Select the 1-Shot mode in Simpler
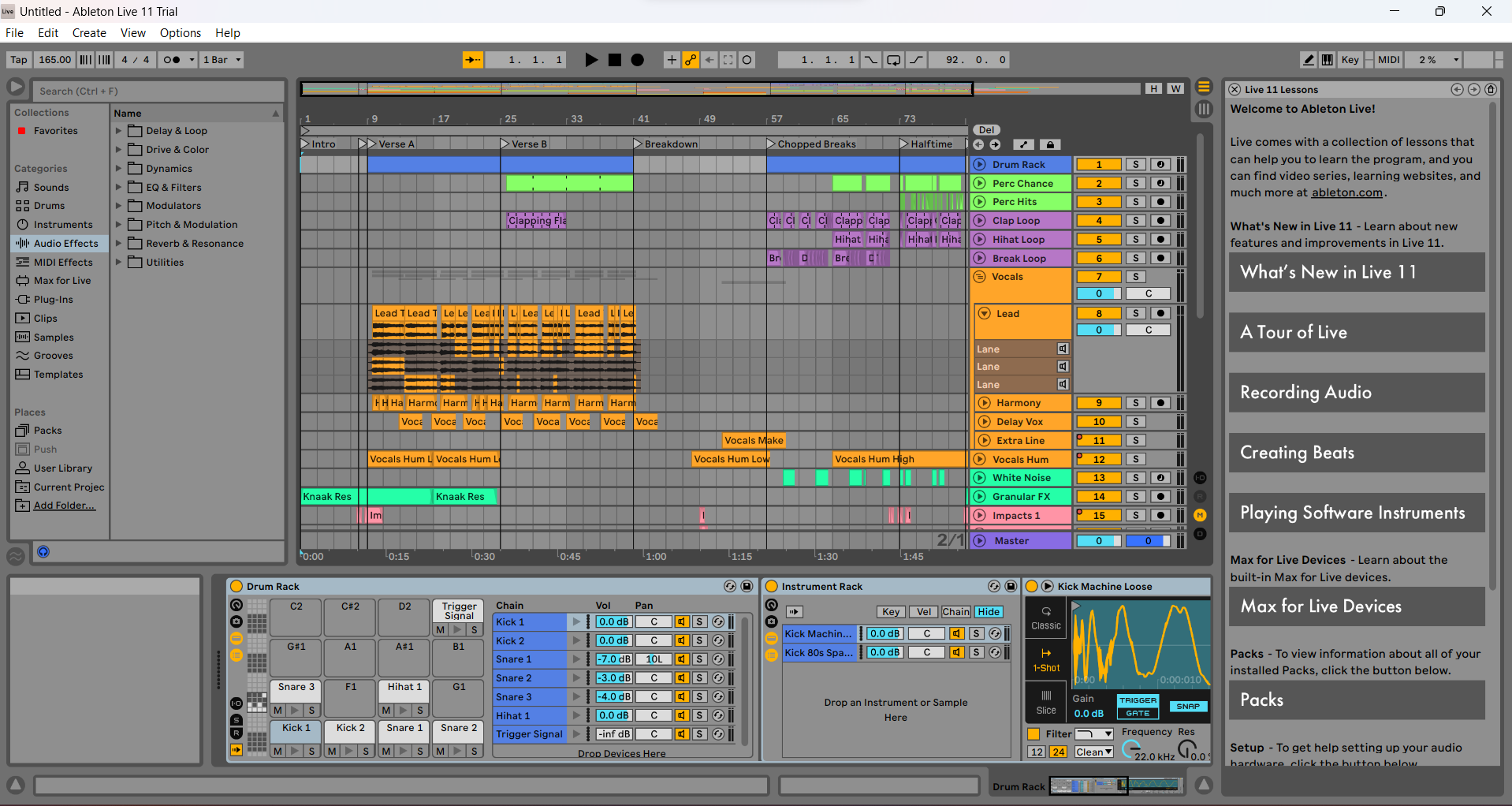The height and width of the screenshot is (806, 1512). pos(1046,660)
